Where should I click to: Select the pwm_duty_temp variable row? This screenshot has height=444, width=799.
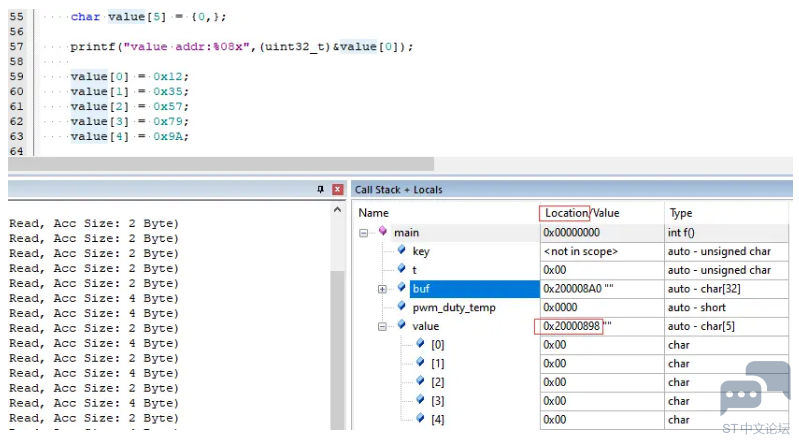[x=572, y=307]
